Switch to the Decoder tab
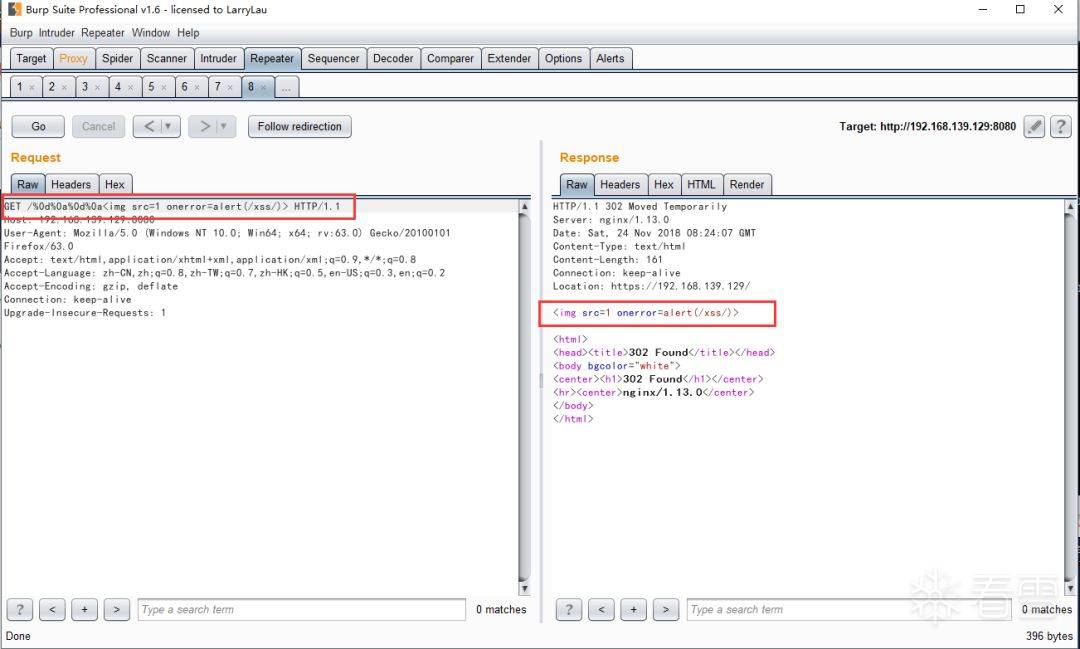 point(393,59)
